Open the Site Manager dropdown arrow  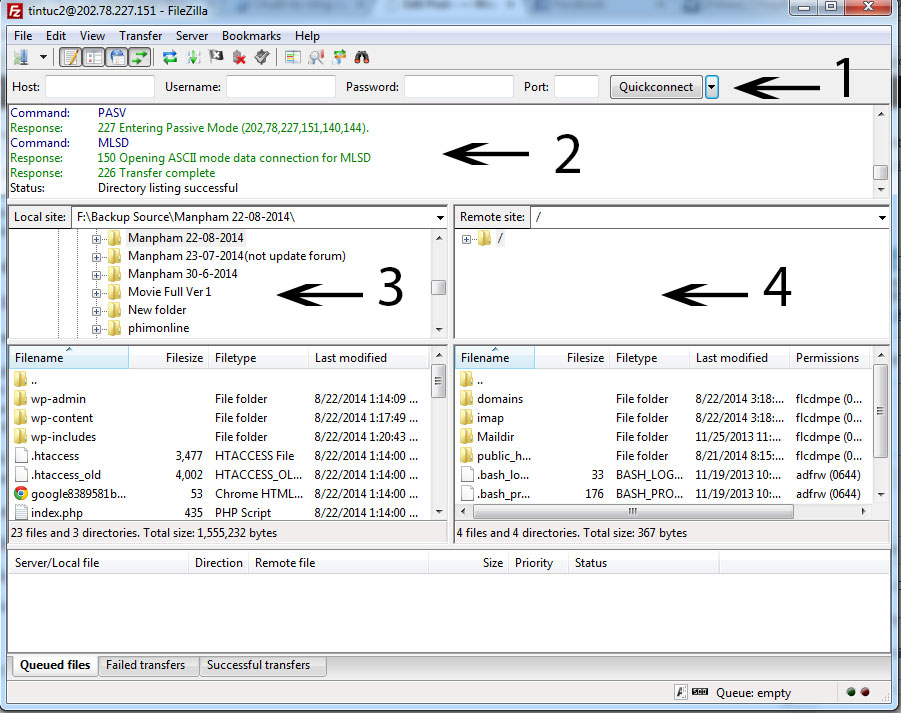[x=43, y=57]
